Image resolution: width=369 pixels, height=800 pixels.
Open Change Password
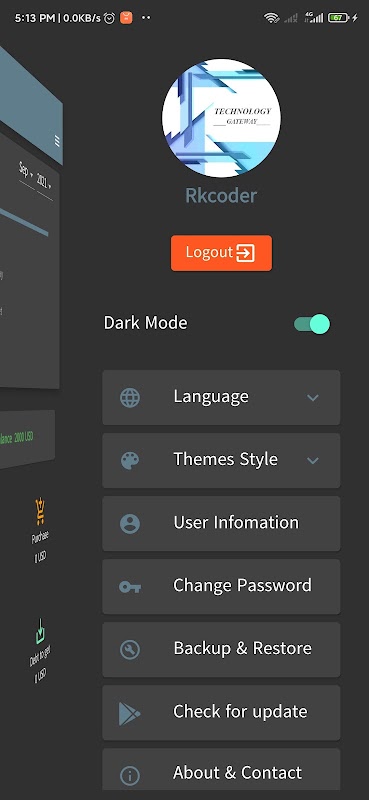click(221, 586)
